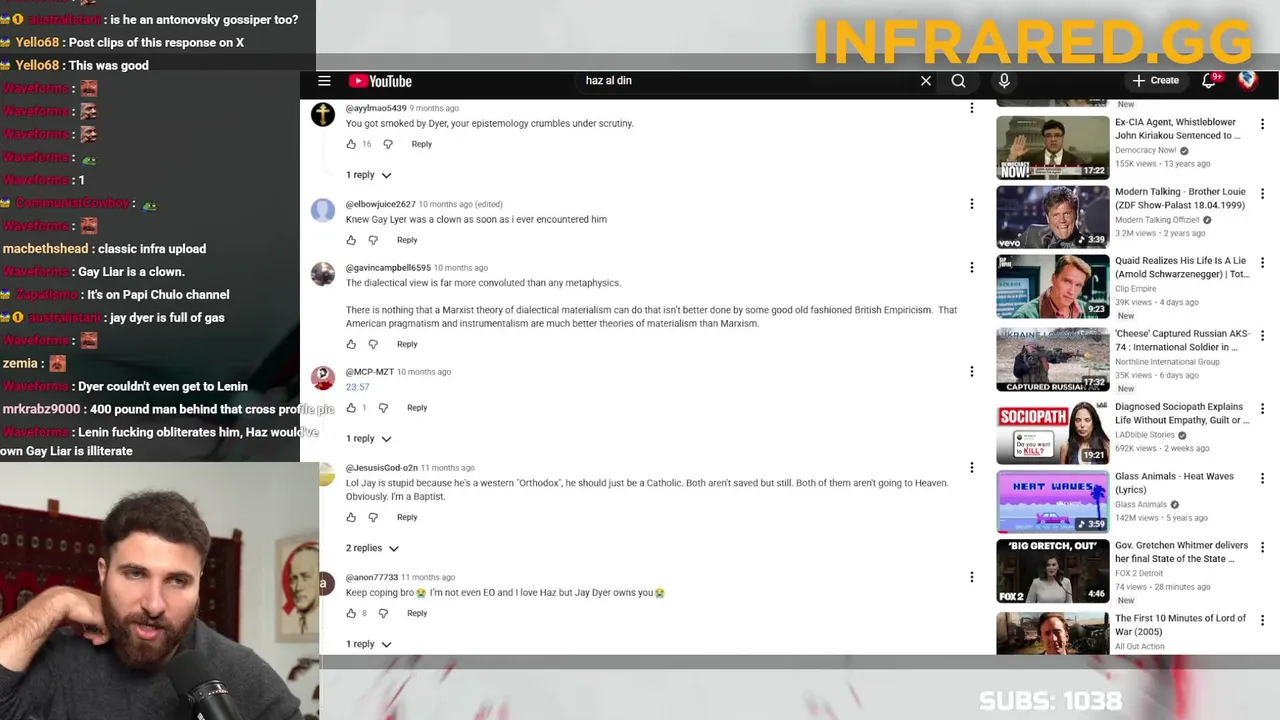Reply to the @elbowjuice2627 comment
1280x720 pixels.
[407, 240]
